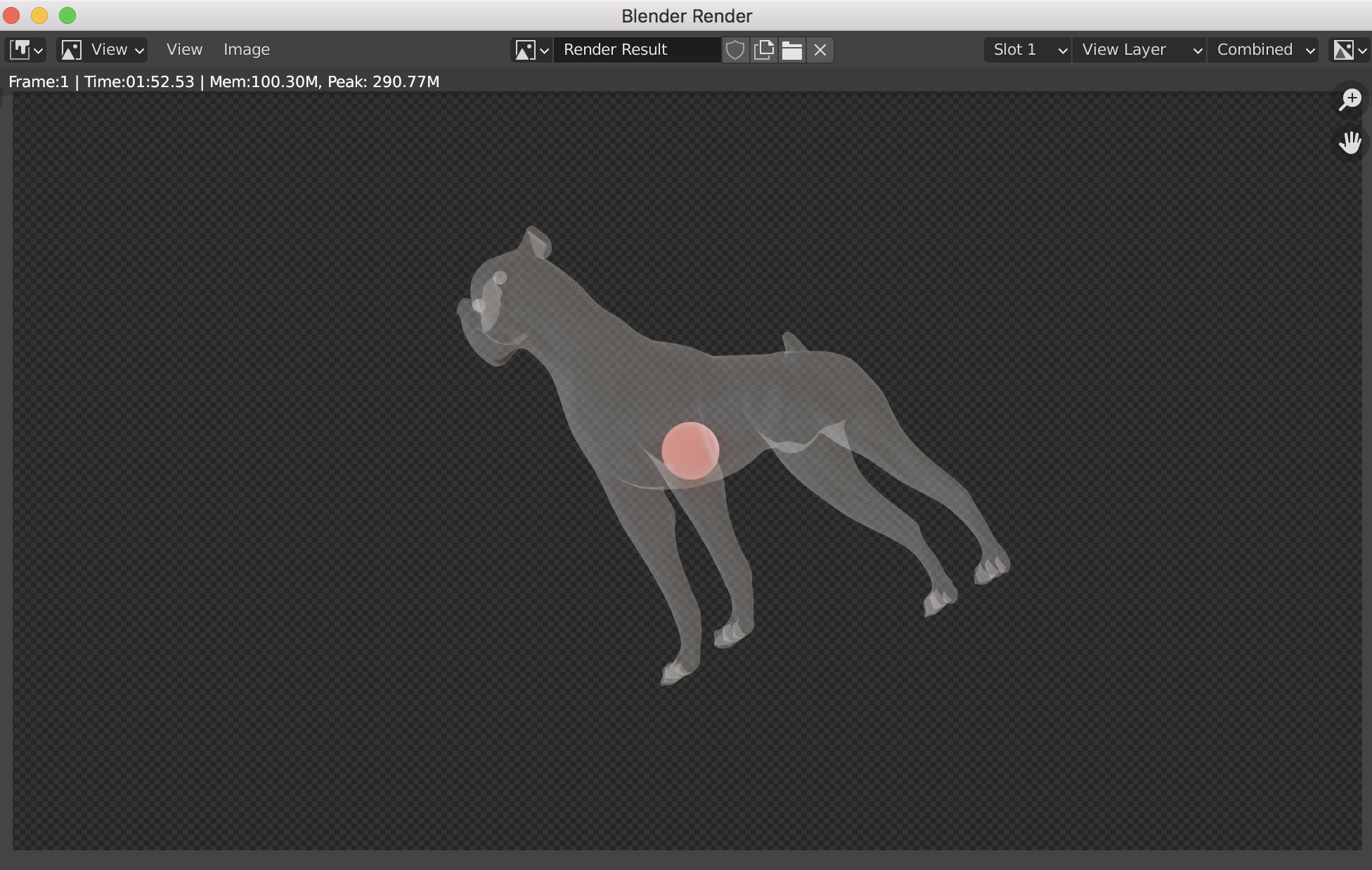
Task: Browse images with the image dropdown icon
Action: tap(531, 50)
